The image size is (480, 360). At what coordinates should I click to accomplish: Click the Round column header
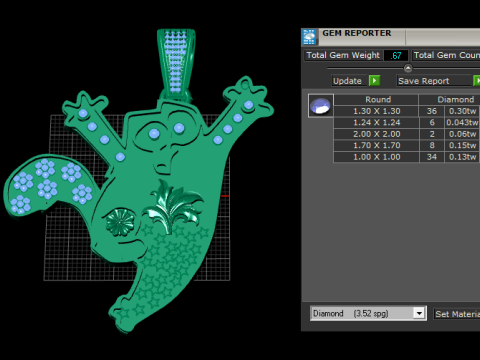click(376, 100)
